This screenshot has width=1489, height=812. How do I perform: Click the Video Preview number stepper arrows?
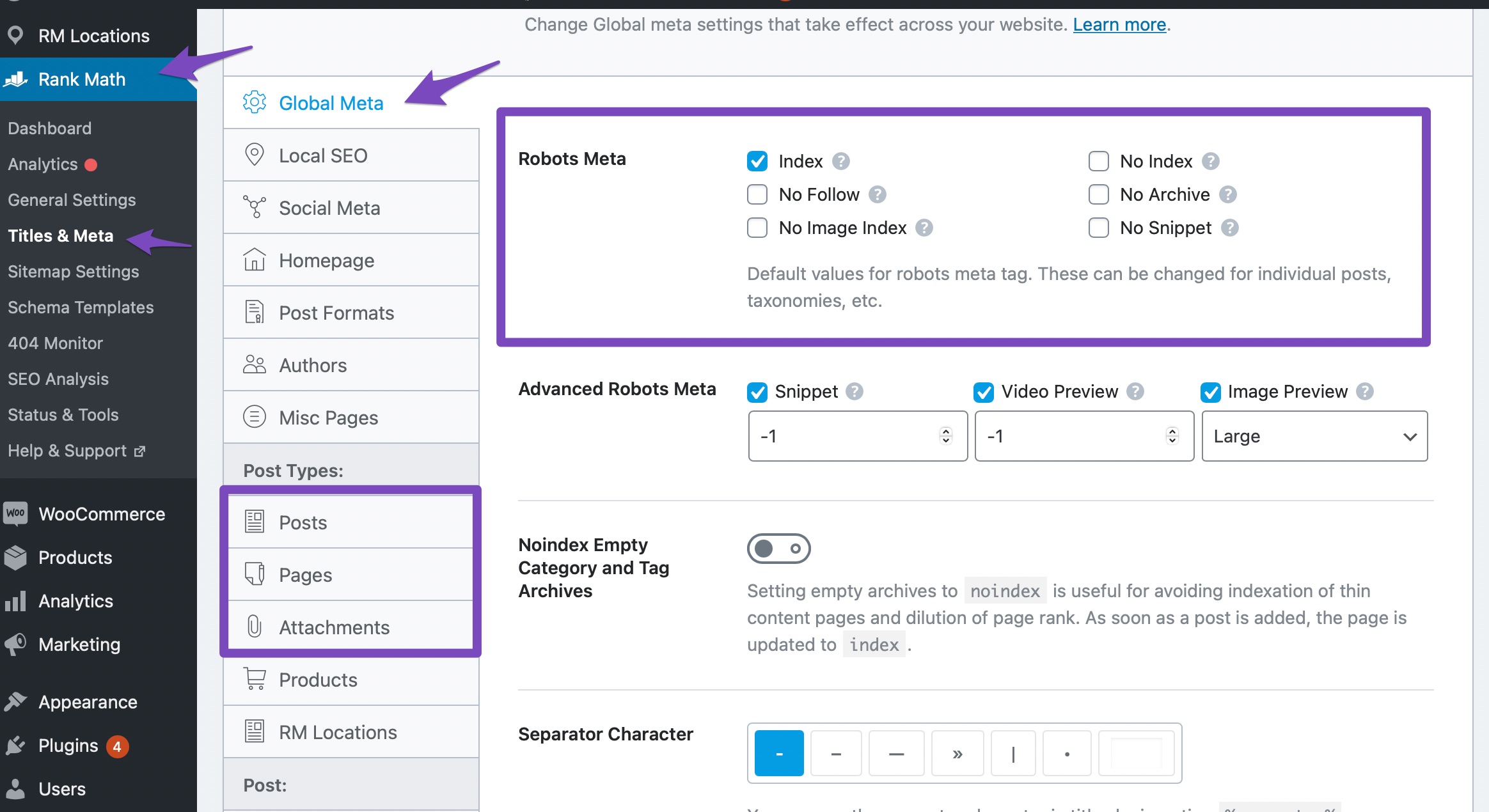pyautogui.click(x=1172, y=436)
